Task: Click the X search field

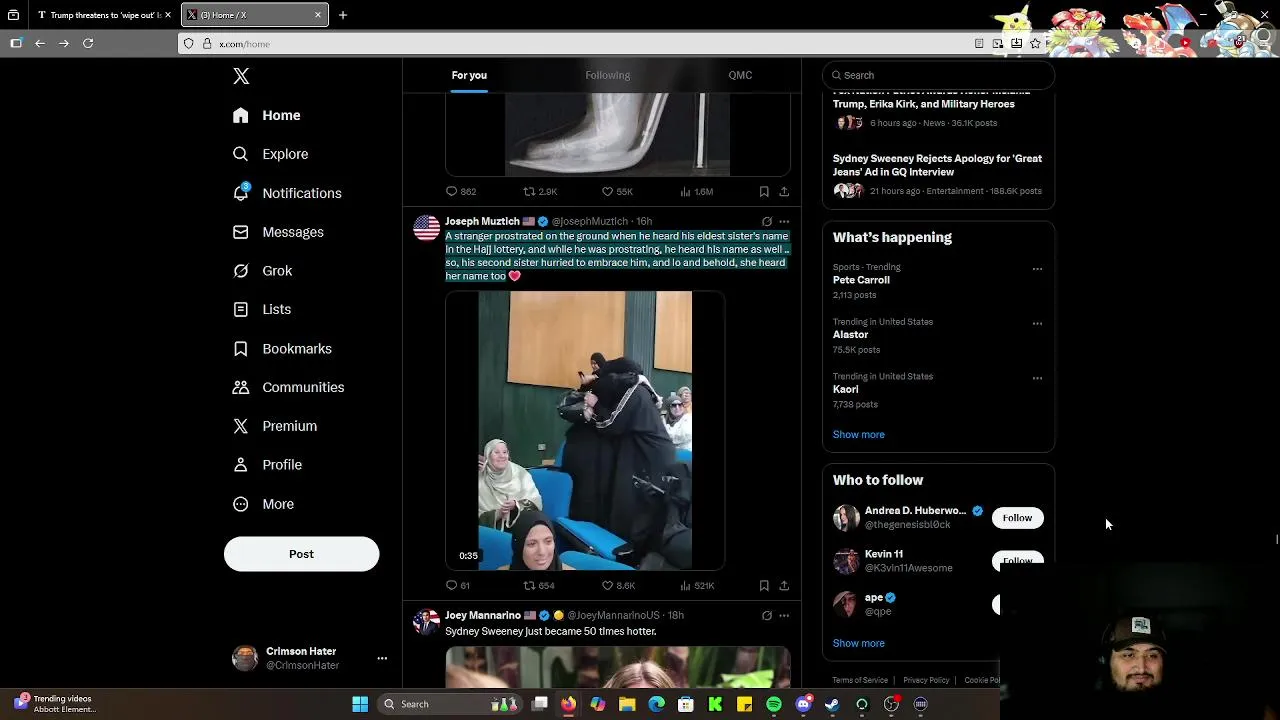Action: 938,75
